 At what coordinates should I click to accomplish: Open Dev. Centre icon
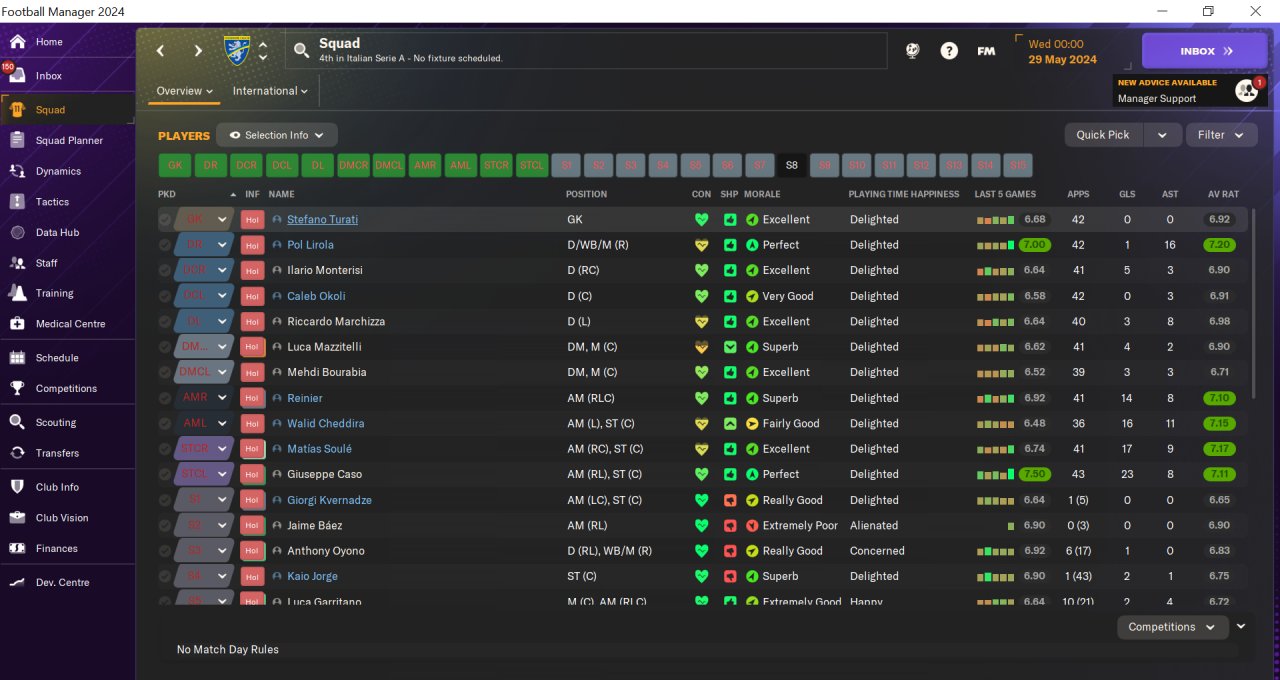coord(17,582)
